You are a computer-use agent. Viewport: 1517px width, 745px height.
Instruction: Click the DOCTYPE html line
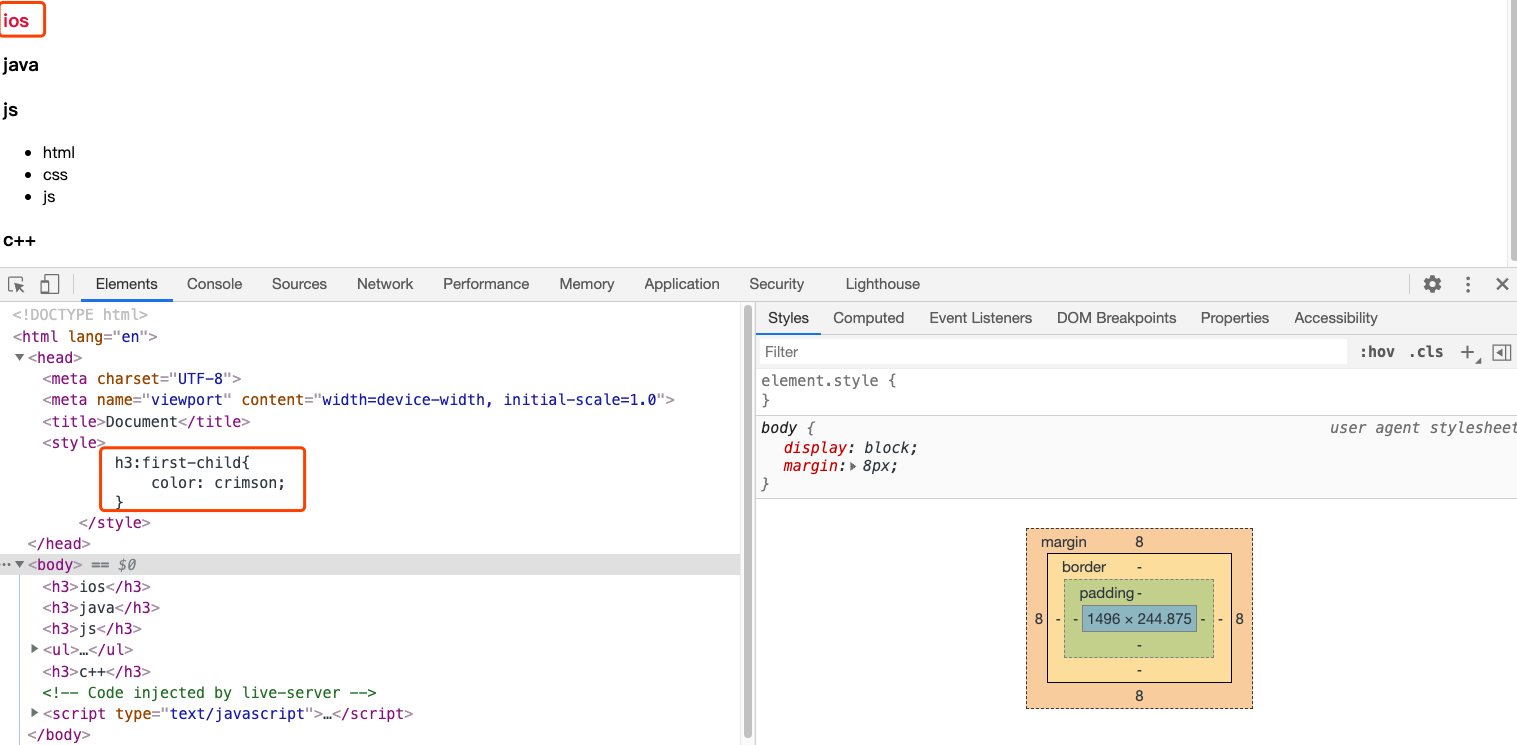tap(80, 315)
